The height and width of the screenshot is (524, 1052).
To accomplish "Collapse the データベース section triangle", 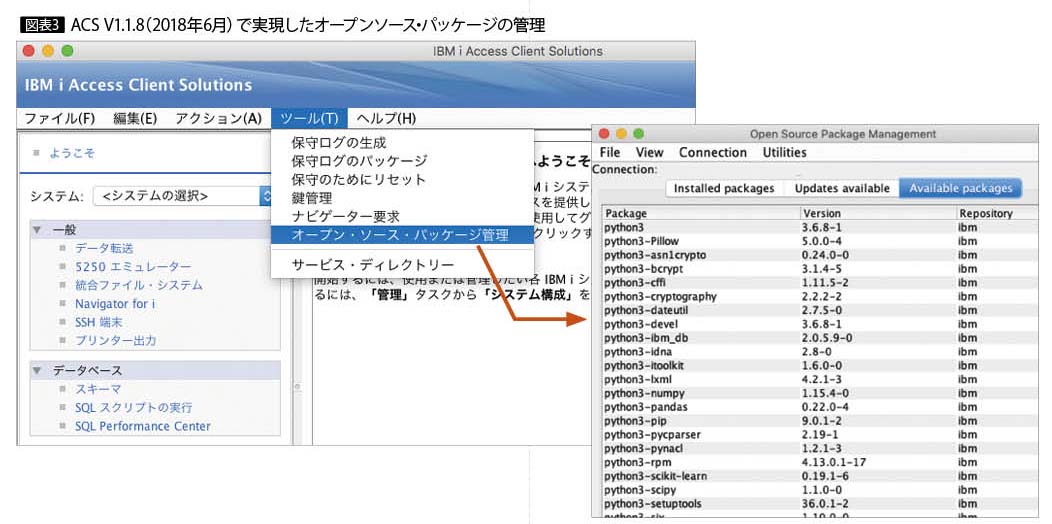I will pos(37,370).
